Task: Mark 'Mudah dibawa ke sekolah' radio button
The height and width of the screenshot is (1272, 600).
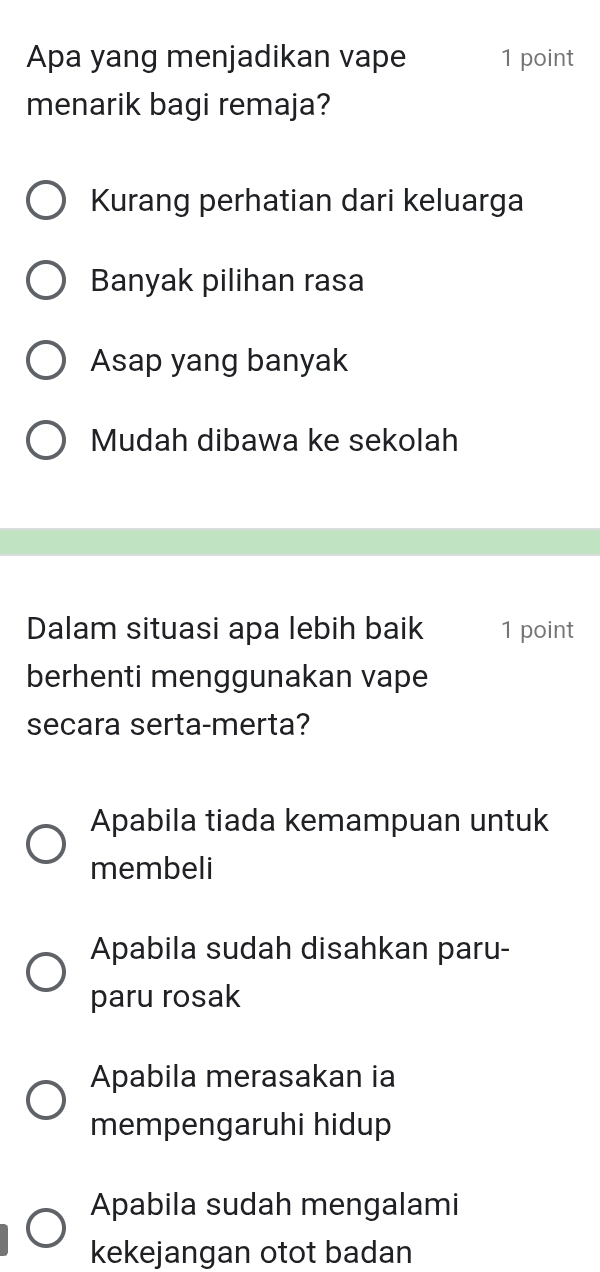Action: pyautogui.click(x=47, y=441)
